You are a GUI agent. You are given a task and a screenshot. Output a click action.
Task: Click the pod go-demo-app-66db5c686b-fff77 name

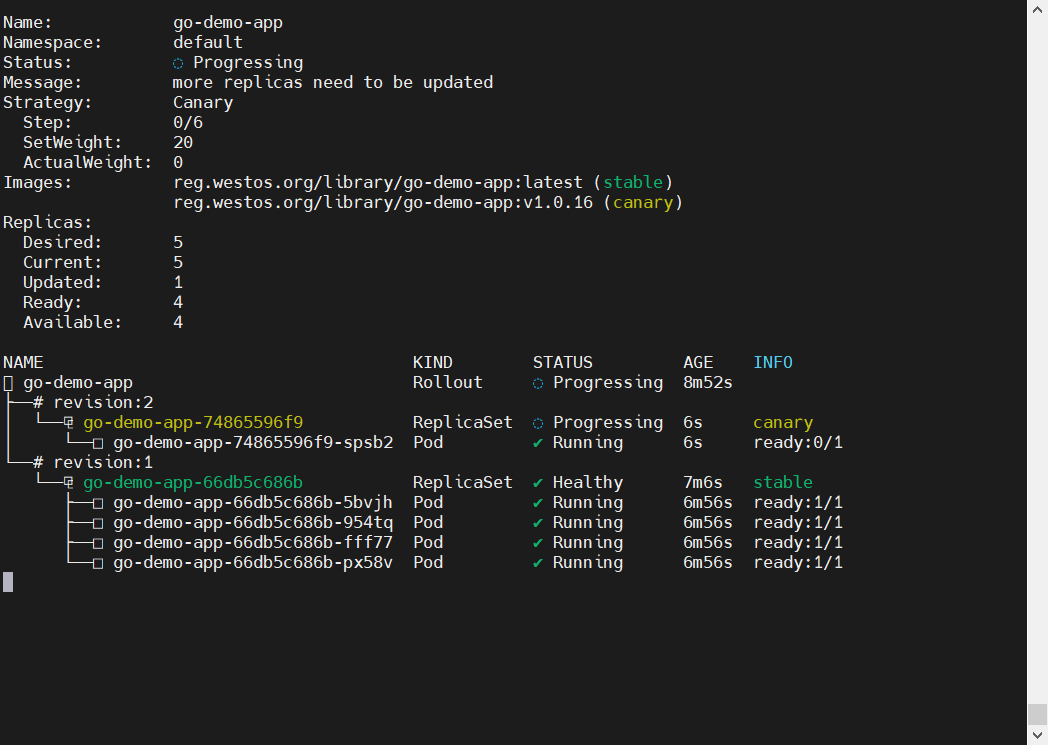tap(253, 543)
